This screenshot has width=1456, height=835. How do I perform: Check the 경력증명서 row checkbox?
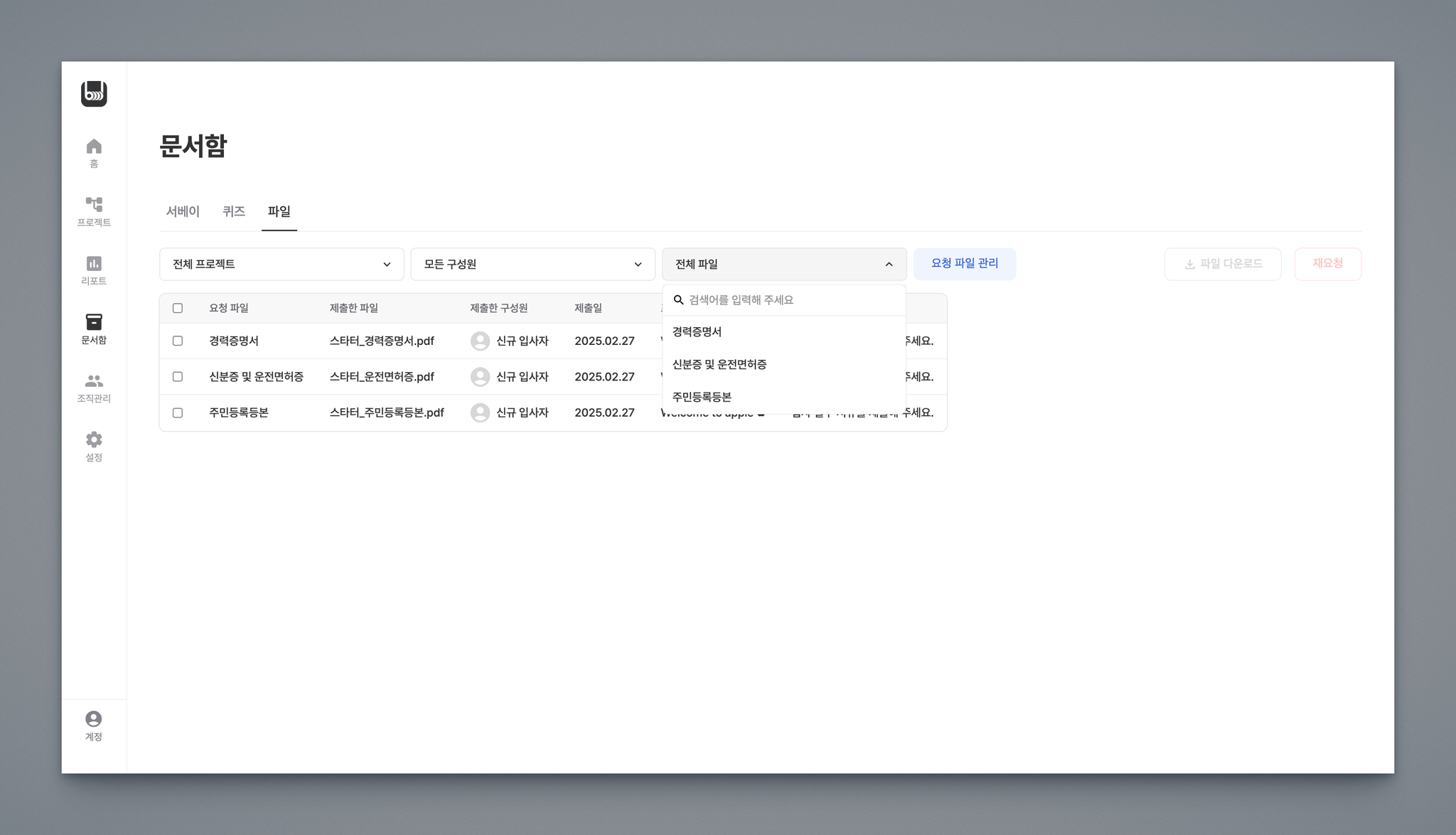point(178,341)
